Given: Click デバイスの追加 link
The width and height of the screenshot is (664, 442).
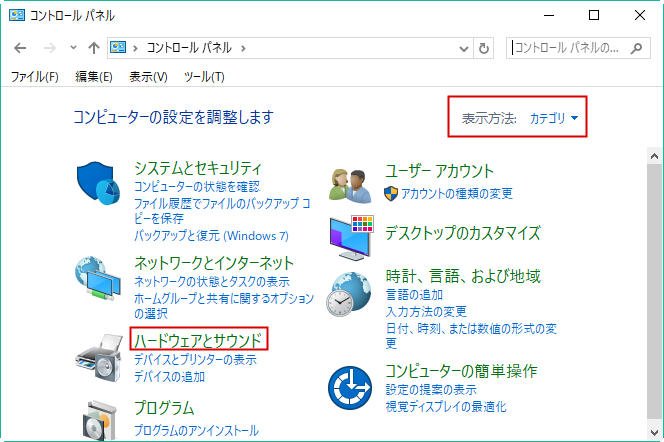Looking at the screenshot, I should click(x=169, y=376).
